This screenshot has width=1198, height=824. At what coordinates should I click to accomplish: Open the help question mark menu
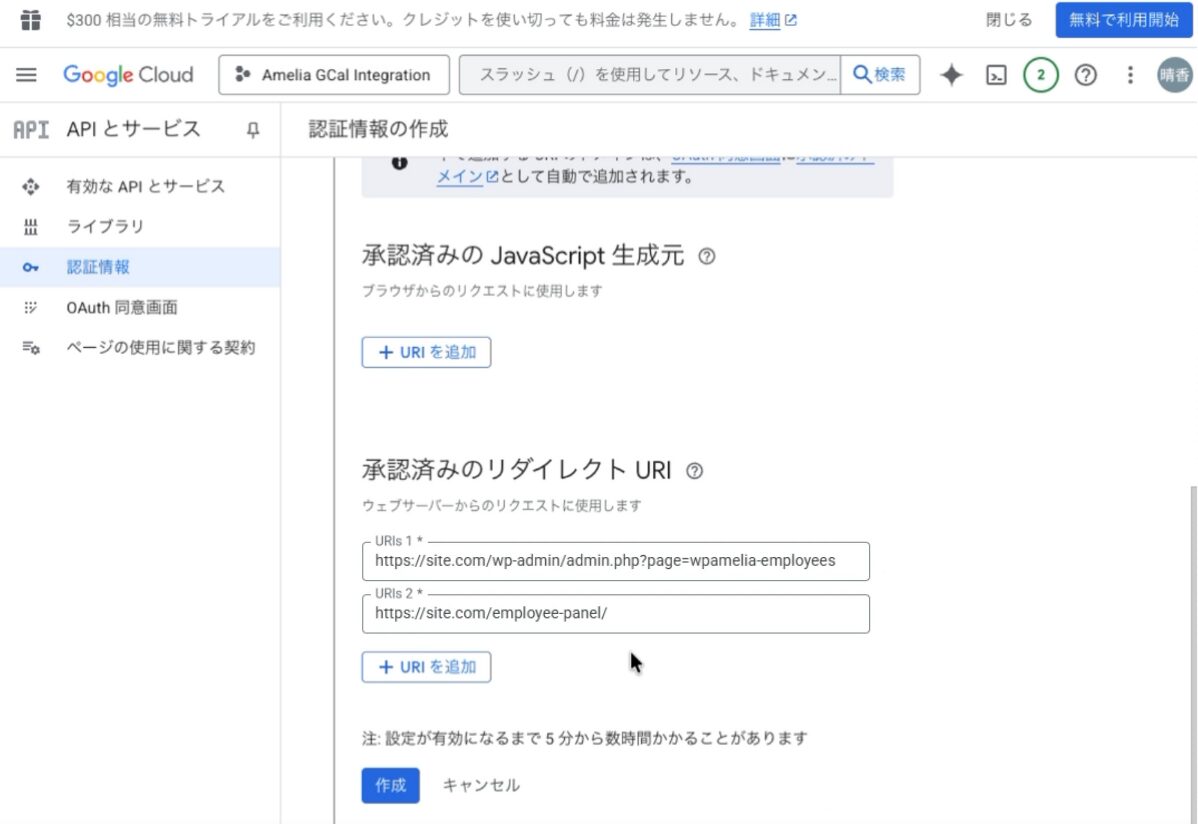pyautogui.click(x=1085, y=75)
